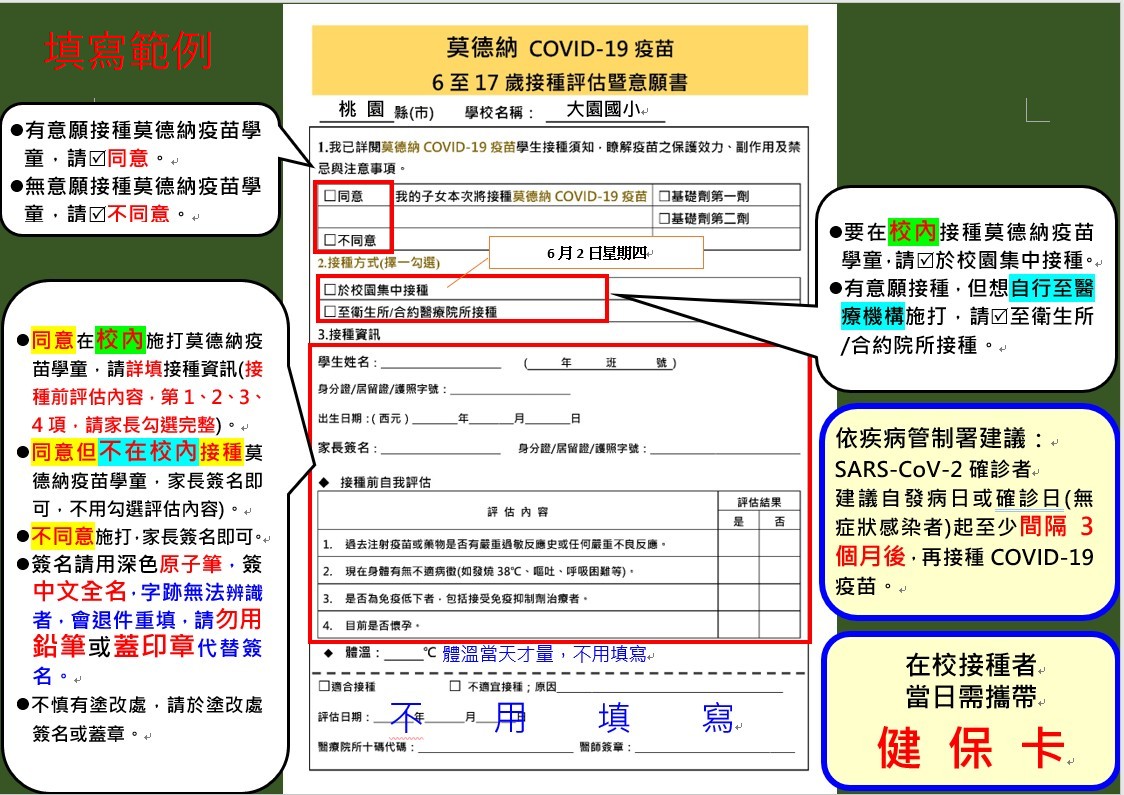This screenshot has height=795, width=1124.
Task: Tick the 基礎劑第一劑 checkbox
Action: point(664,197)
